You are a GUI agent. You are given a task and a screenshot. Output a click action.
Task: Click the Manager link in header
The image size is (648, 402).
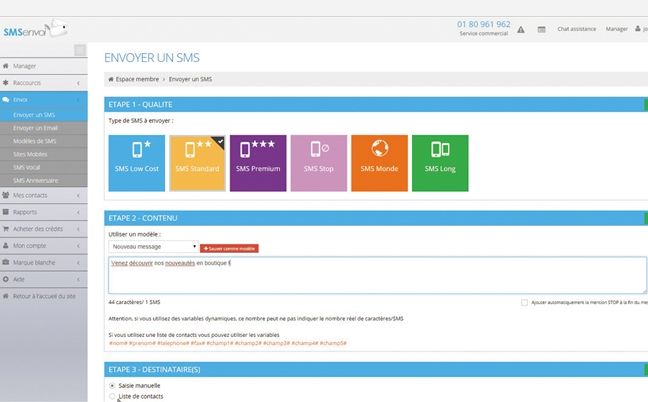tap(617, 29)
